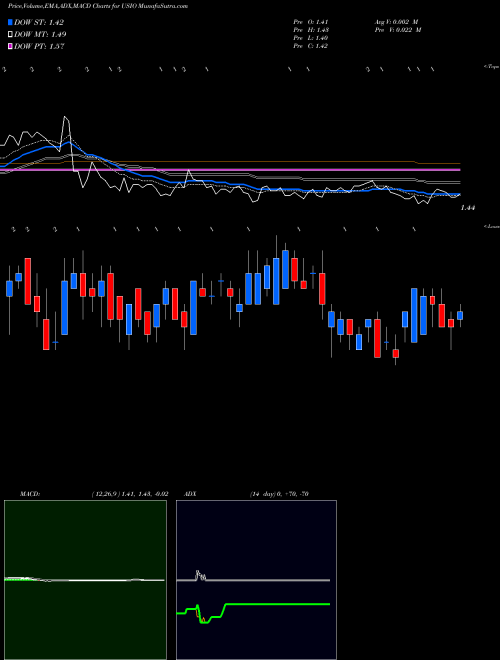Screen dimensions: 500x660
Task: Click the ADX panel heading
Action: tap(190, 494)
